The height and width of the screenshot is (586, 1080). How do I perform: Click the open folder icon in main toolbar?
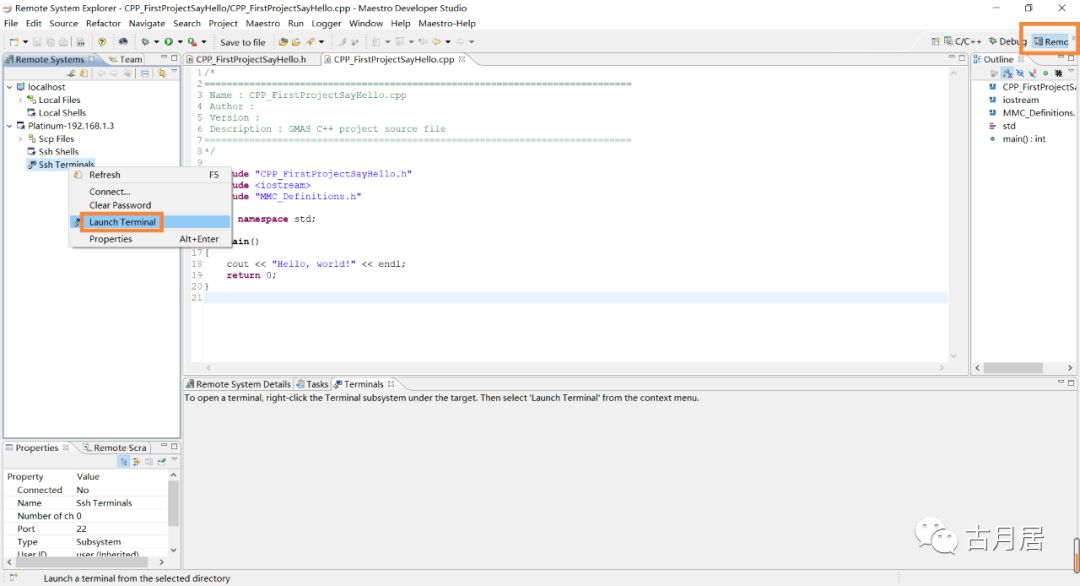click(296, 42)
